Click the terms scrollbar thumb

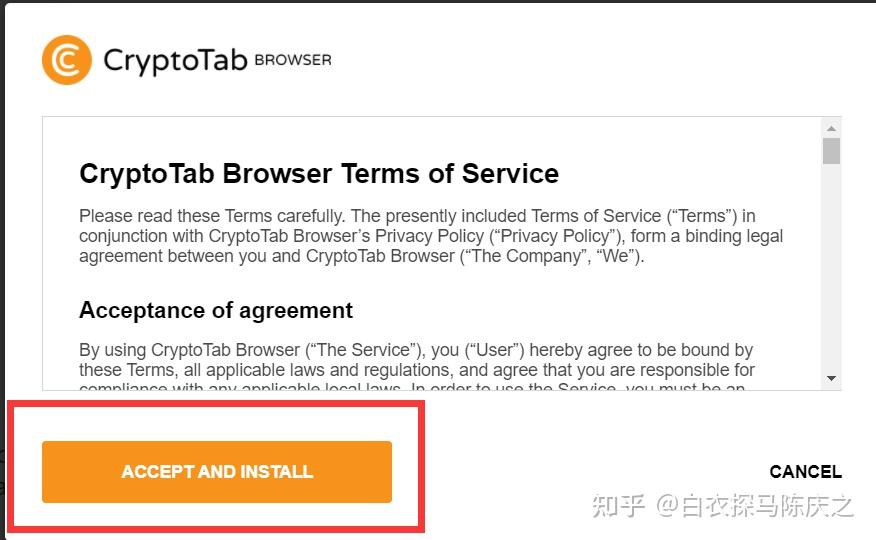pyautogui.click(x=831, y=151)
